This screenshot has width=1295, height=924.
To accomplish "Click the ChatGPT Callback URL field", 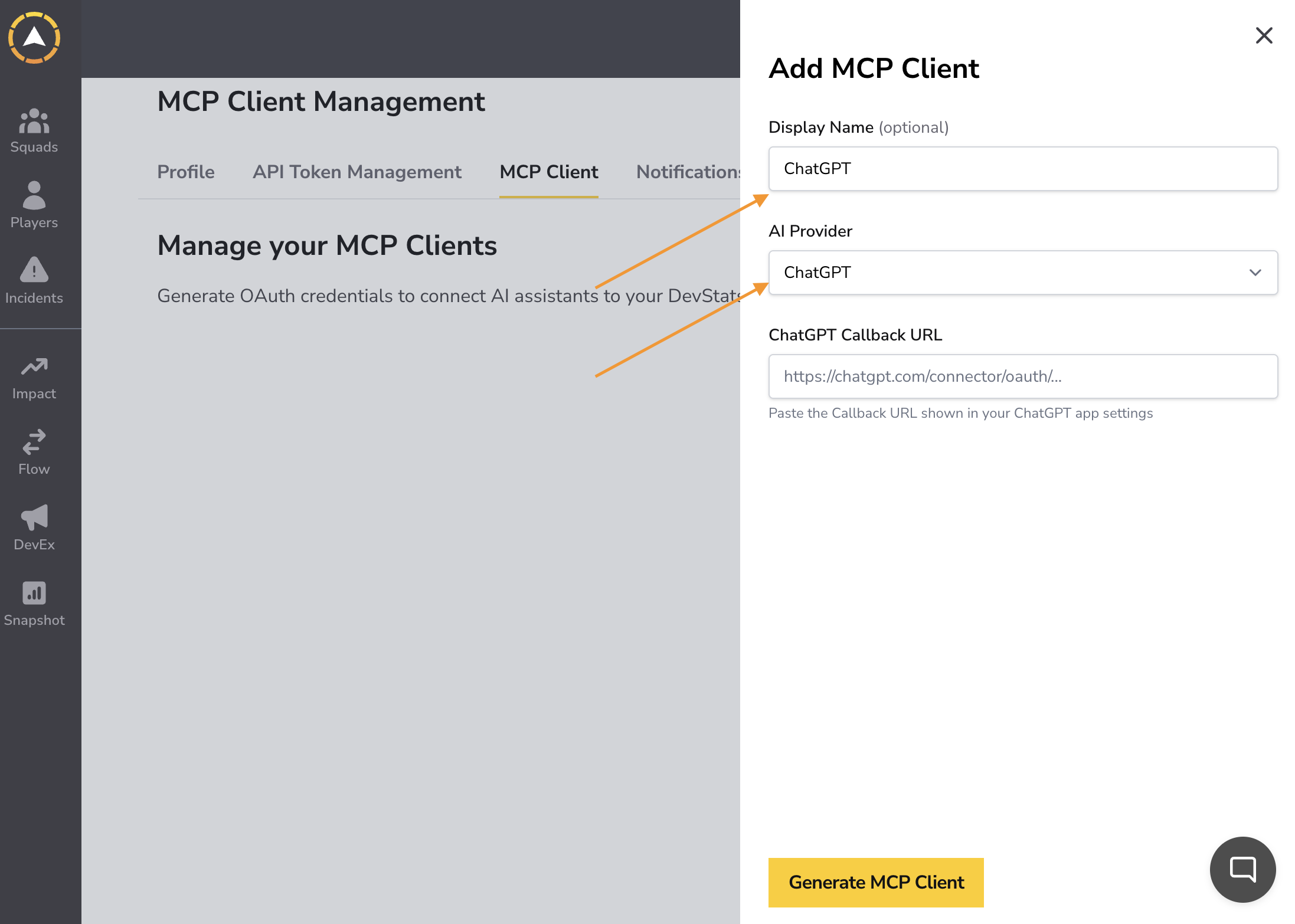I will pos(1023,376).
